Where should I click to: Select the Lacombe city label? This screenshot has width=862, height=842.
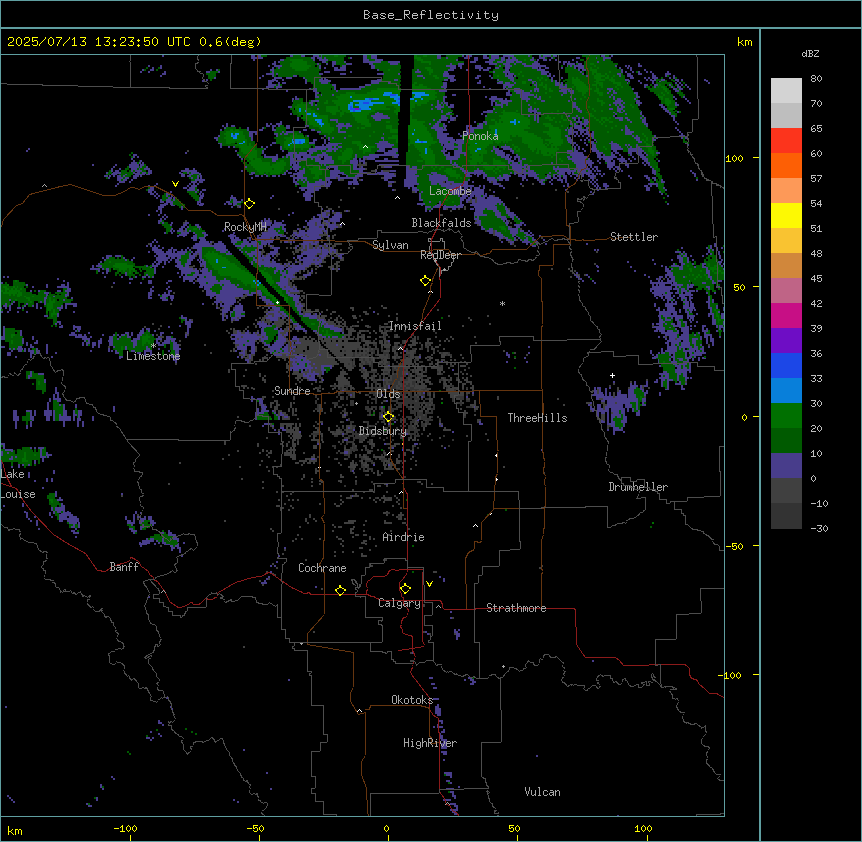point(450,191)
